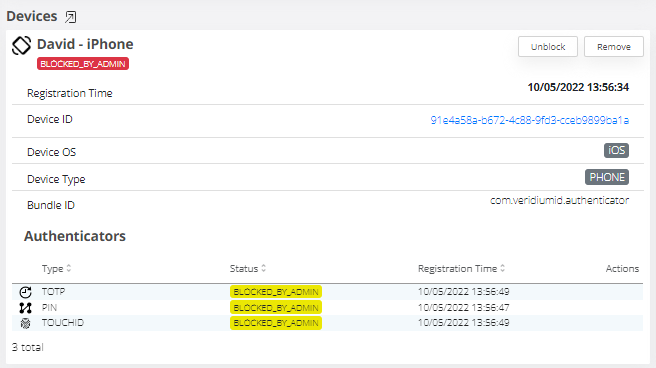Click TOTP row BLOCKED_BY_ADMIN status
The height and width of the screenshot is (368, 656).
[276, 292]
